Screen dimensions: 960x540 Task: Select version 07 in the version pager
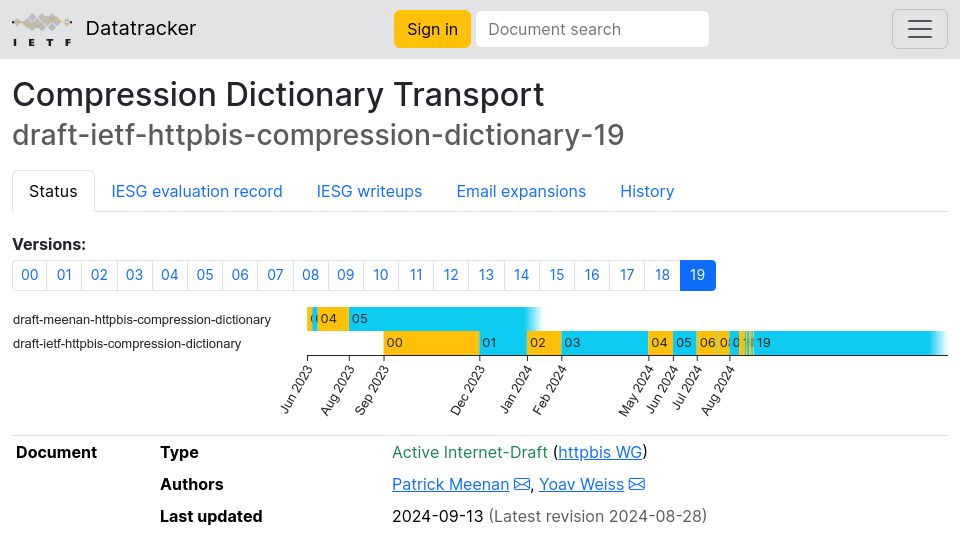click(276, 275)
